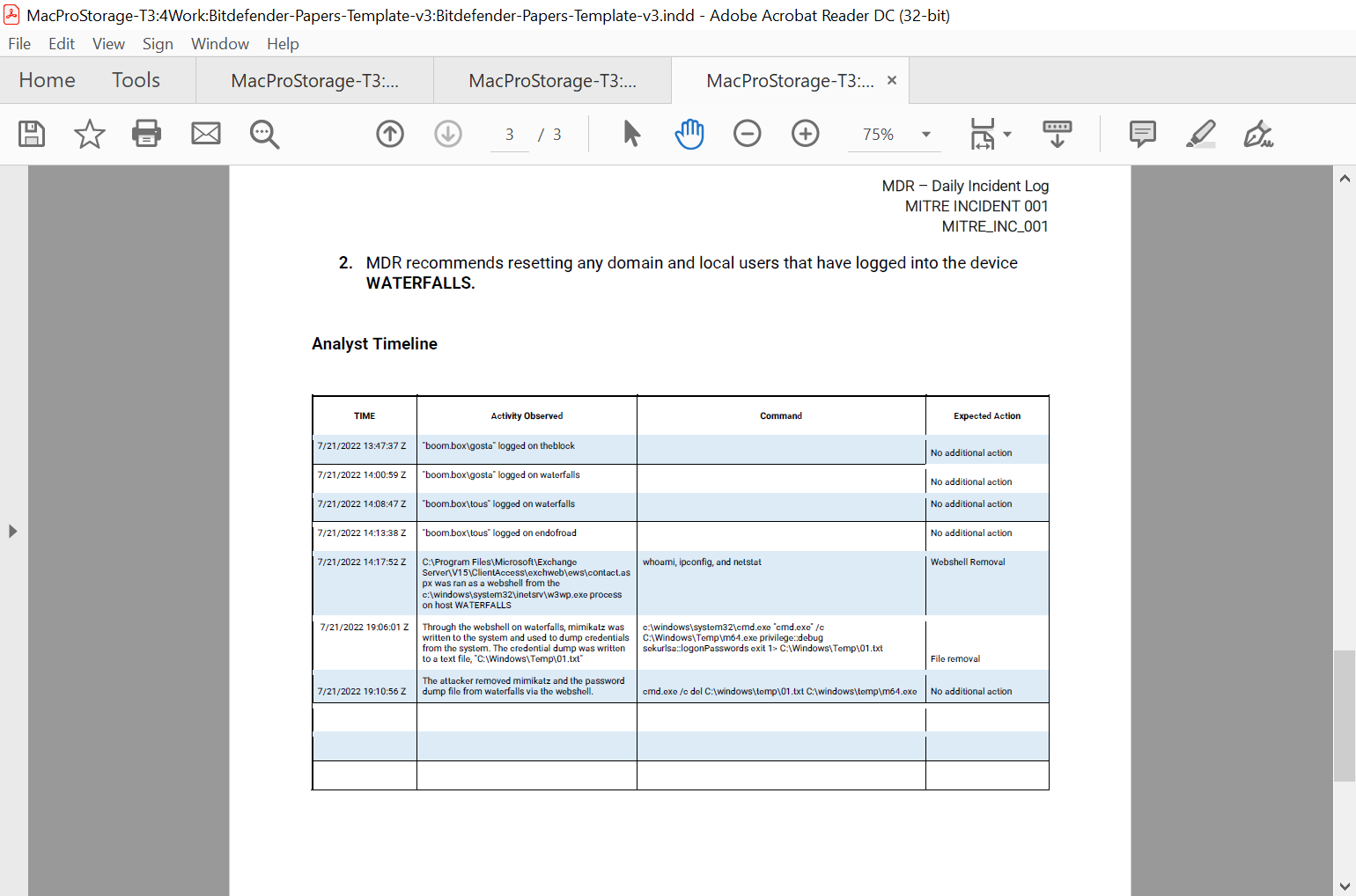Switch to Tools tab
1356x896 pixels.
(x=136, y=80)
